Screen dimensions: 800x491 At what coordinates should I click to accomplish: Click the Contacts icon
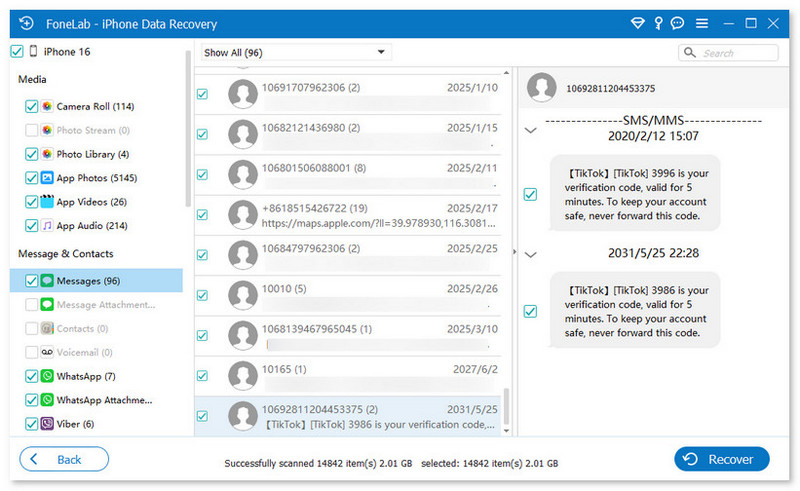(x=47, y=328)
